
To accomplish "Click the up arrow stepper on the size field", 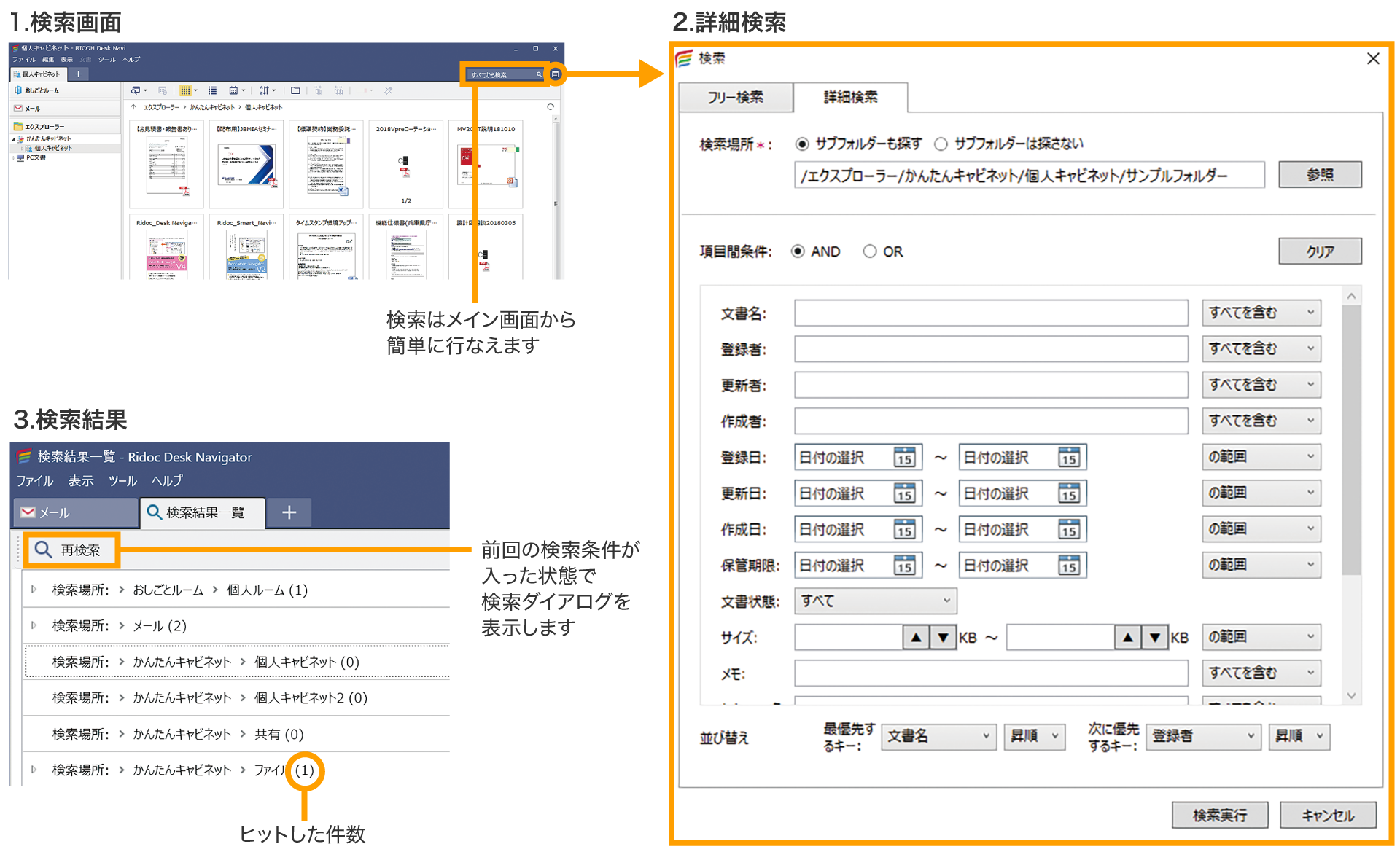I will tap(916, 636).
